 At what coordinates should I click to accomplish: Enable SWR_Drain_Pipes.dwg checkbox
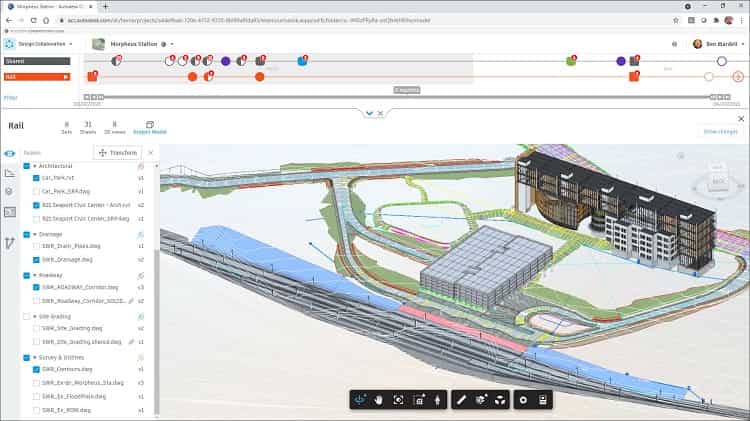pos(37,245)
